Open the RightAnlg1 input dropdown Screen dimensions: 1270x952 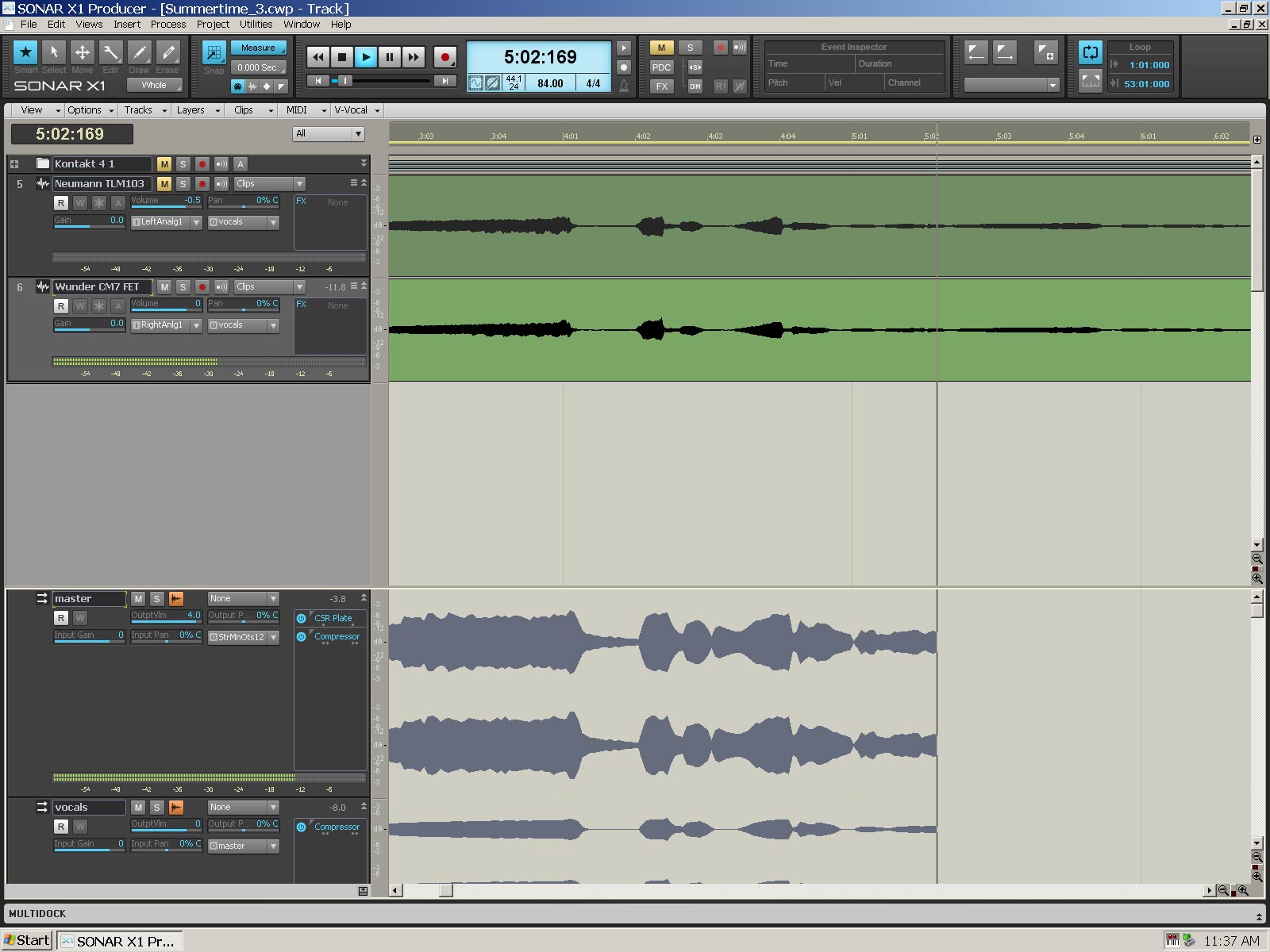pyautogui.click(x=196, y=325)
